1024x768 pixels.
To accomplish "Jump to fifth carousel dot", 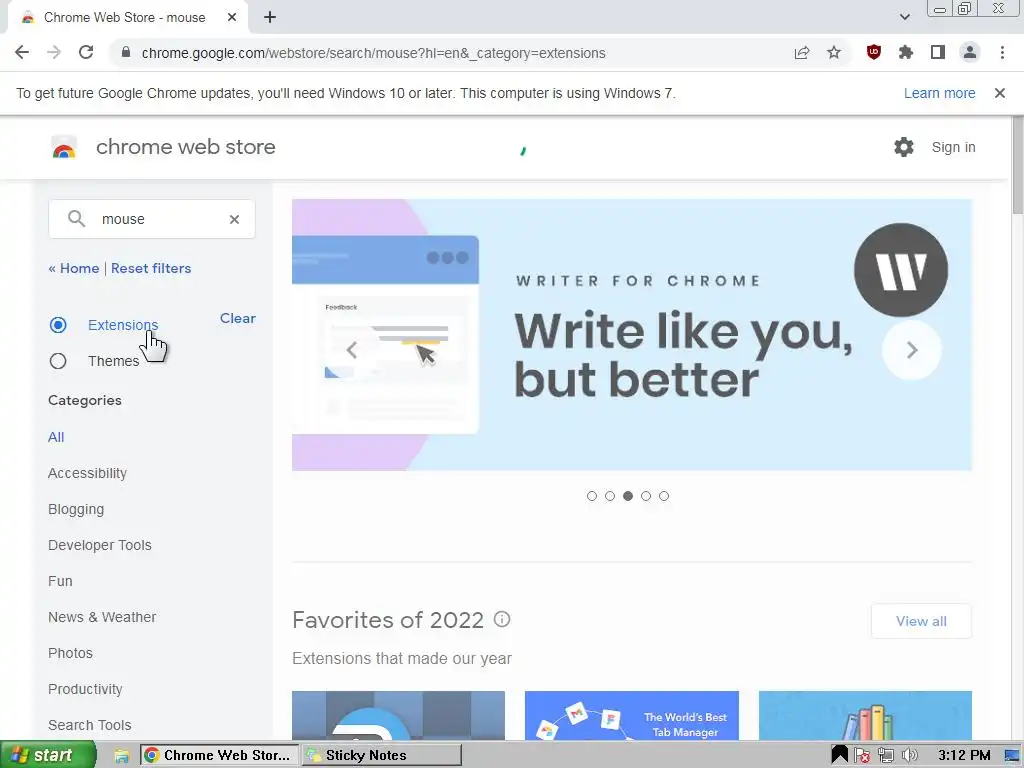I will (664, 496).
